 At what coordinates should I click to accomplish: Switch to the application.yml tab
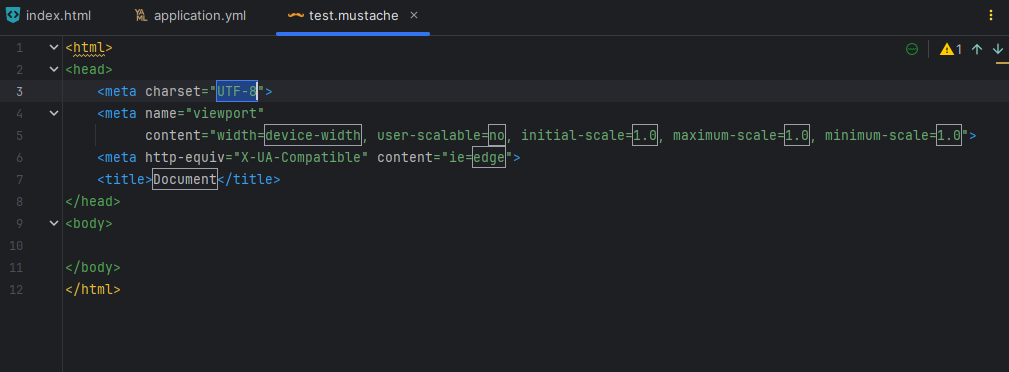tap(190, 15)
